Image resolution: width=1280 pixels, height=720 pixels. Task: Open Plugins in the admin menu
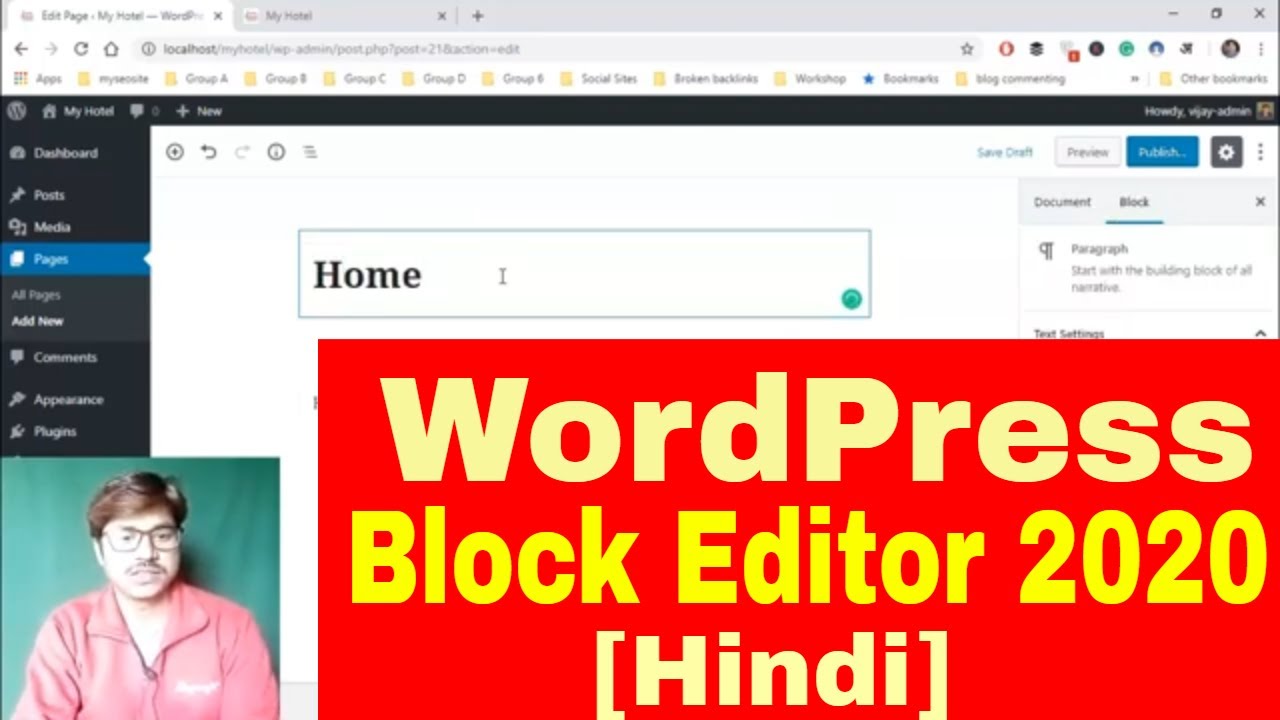coord(55,431)
